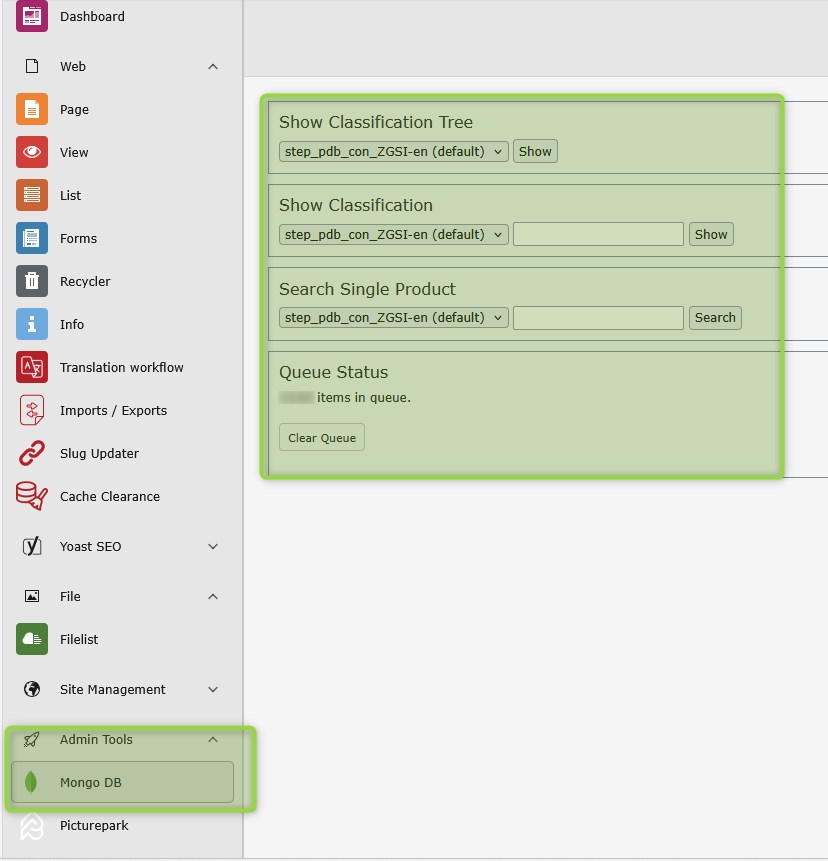Open the Filelist module icon
Image resolution: width=828 pixels, height=861 pixels.
click(x=32, y=639)
